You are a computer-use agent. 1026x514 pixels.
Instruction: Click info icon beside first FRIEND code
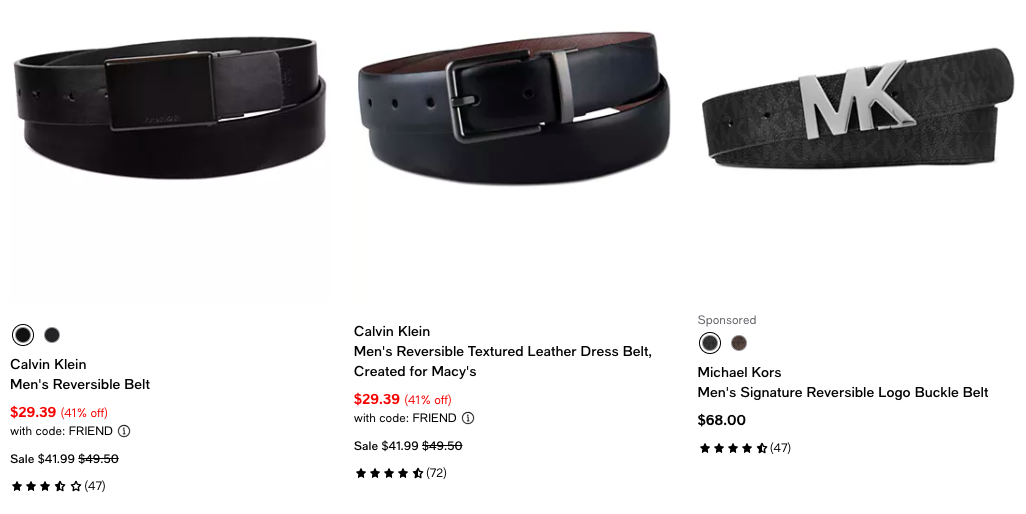[124, 431]
